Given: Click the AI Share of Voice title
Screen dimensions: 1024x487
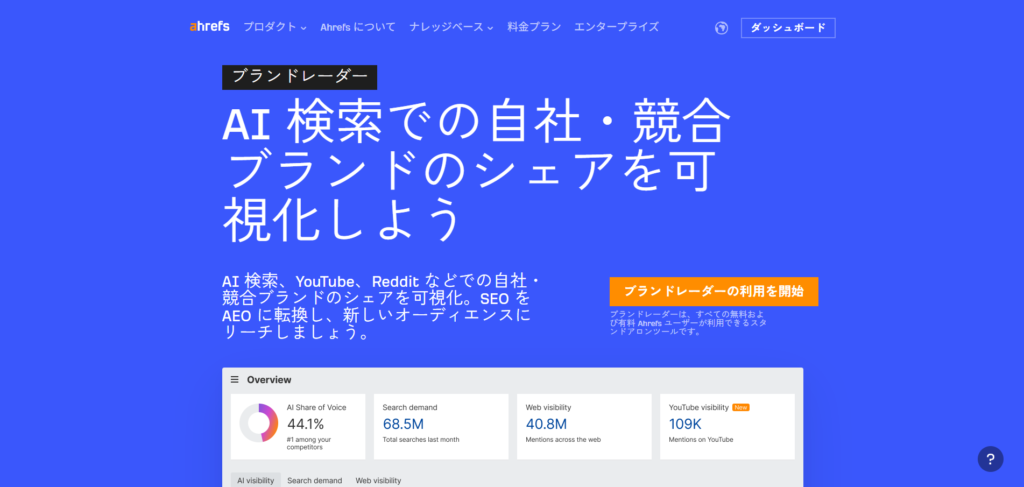Looking at the screenshot, I should tap(316, 407).
